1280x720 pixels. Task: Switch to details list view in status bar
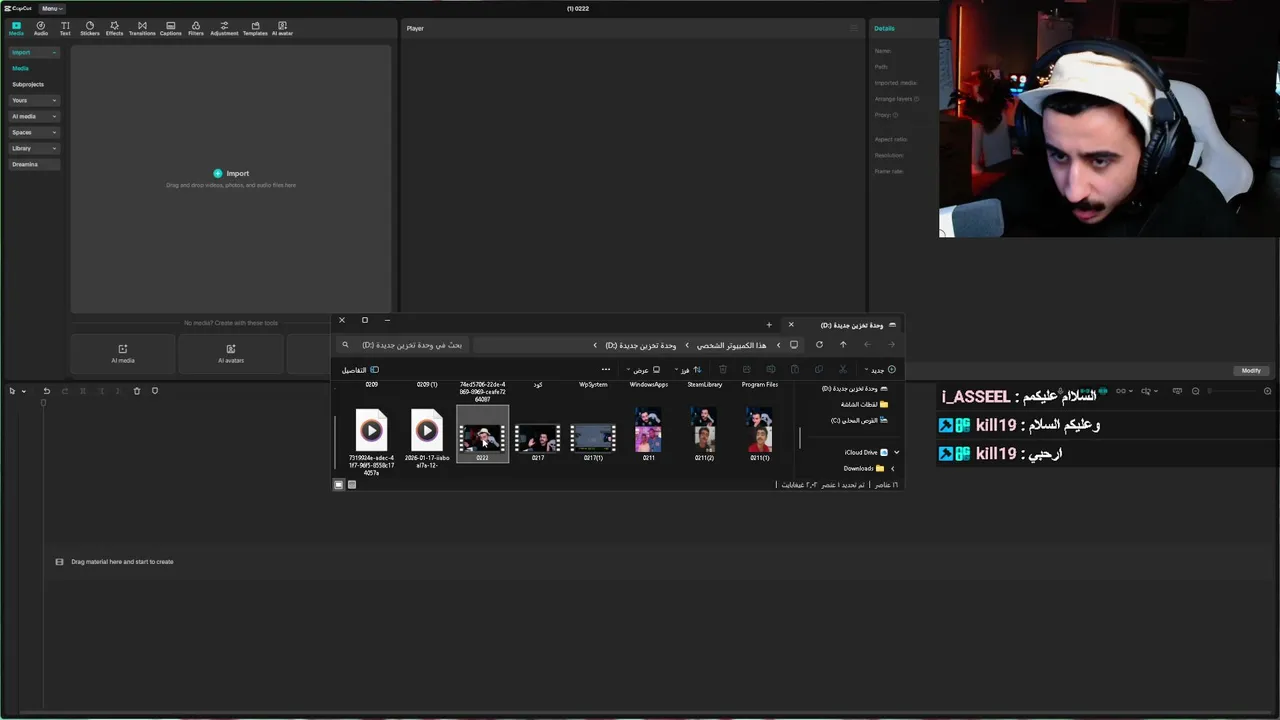352,485
